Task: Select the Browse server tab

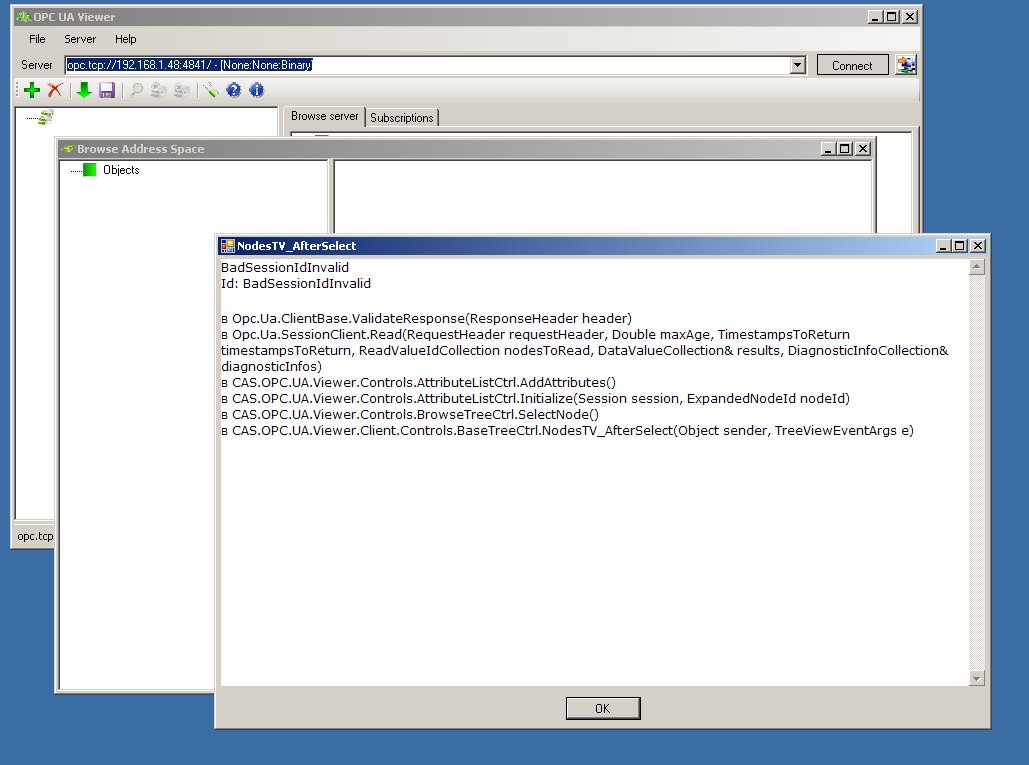Action: point(324,117)
